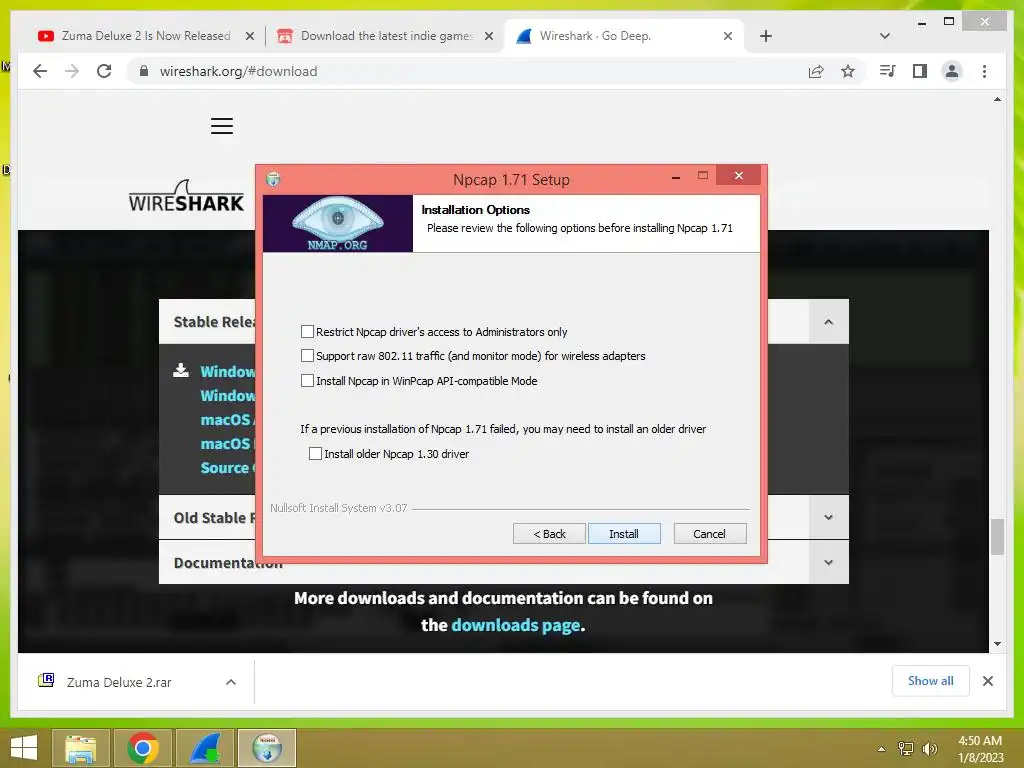The image size is (1024, 768).
Task: Click Show all downloads
Action: [x=931, y=680]
